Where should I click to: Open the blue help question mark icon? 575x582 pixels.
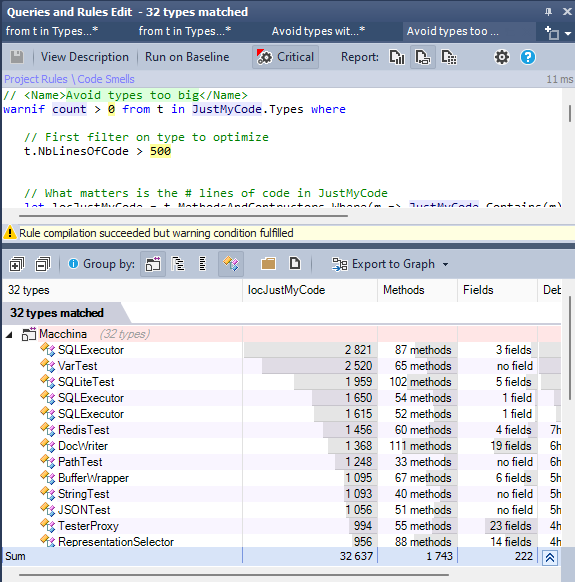527,57
